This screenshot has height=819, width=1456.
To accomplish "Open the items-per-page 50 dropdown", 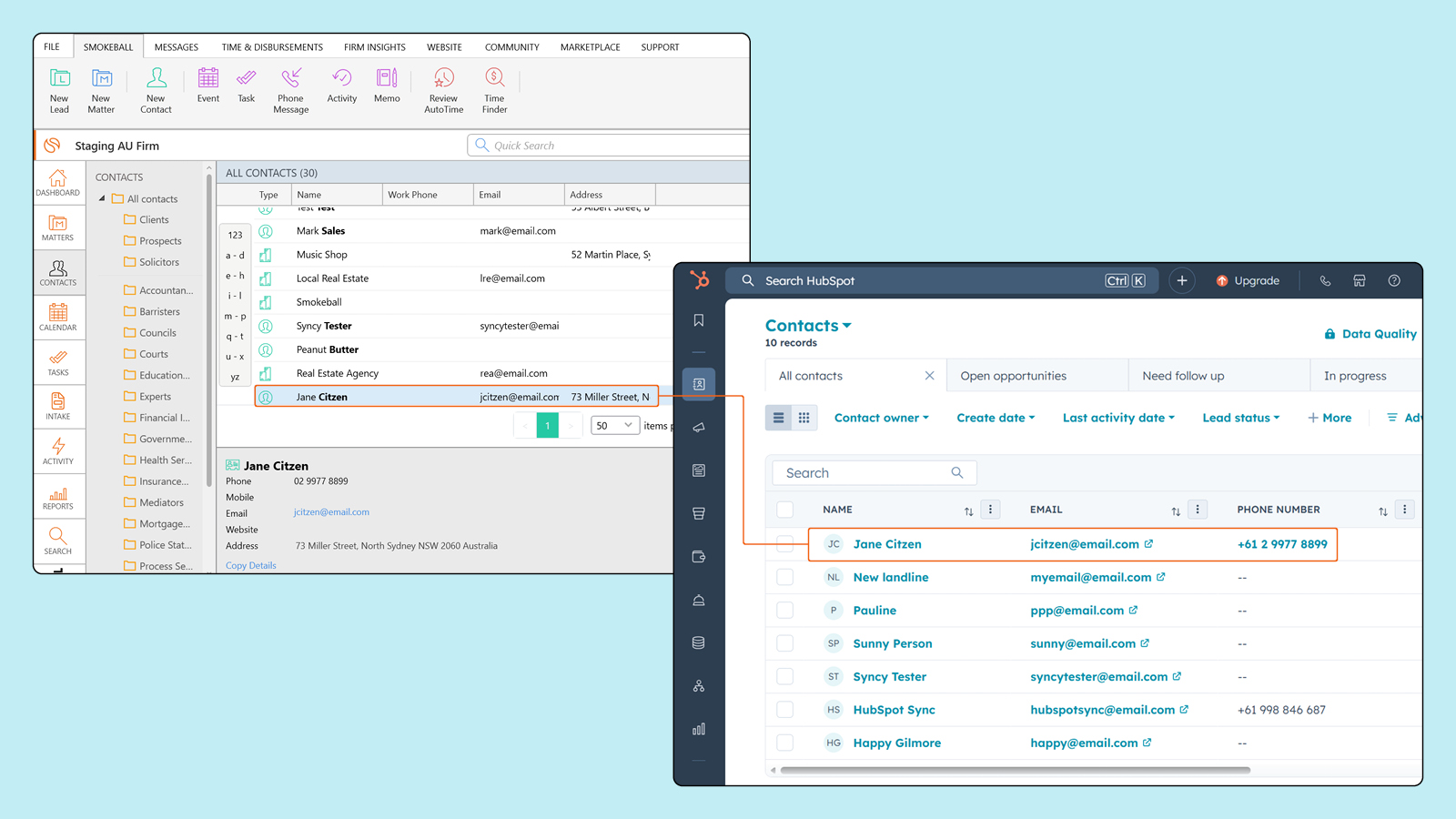I will pos(615,425).
